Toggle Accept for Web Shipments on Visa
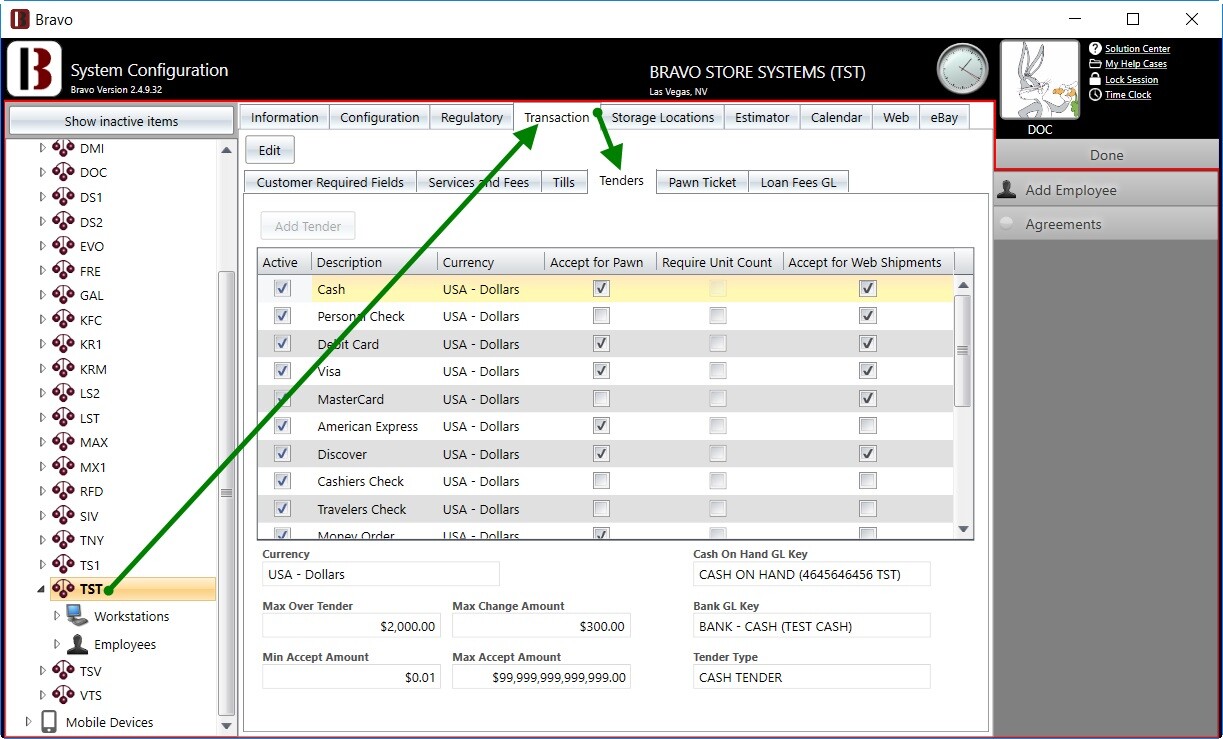The width and height of the screenshot is (1223, 739). click(868, 371)
